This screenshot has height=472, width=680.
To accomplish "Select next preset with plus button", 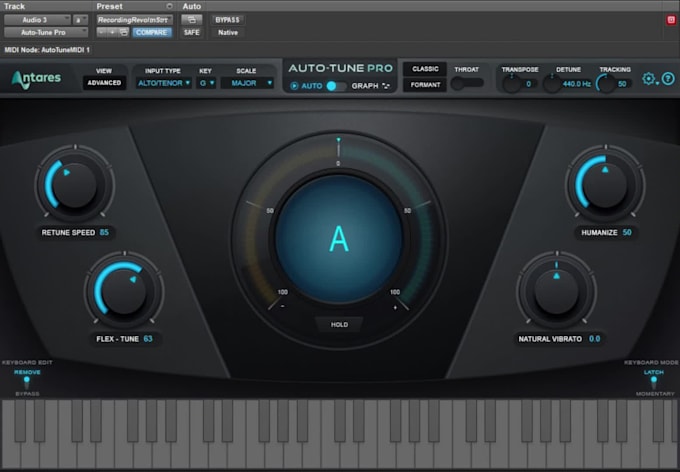I will click(x=112, y=33).
